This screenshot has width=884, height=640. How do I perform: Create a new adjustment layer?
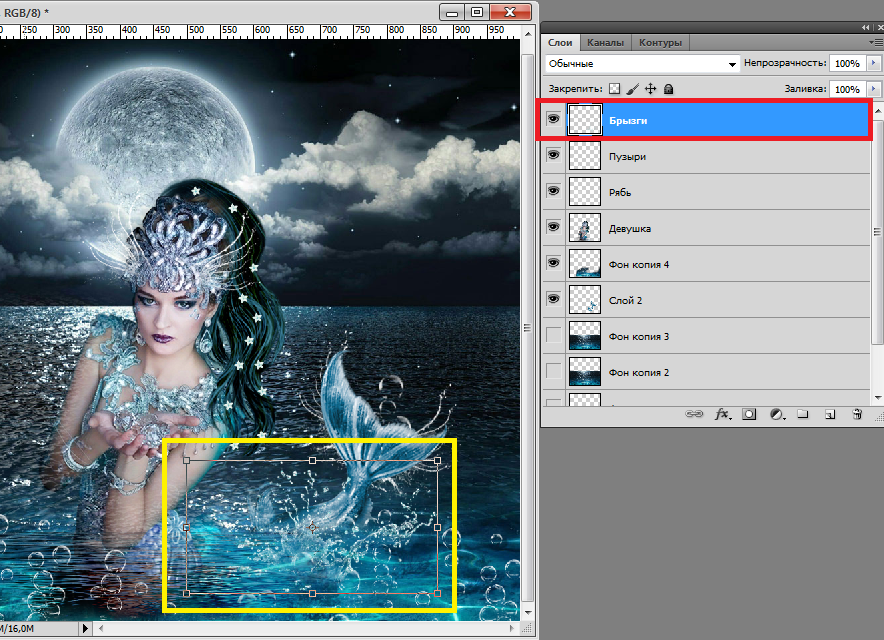pos(776,413)
